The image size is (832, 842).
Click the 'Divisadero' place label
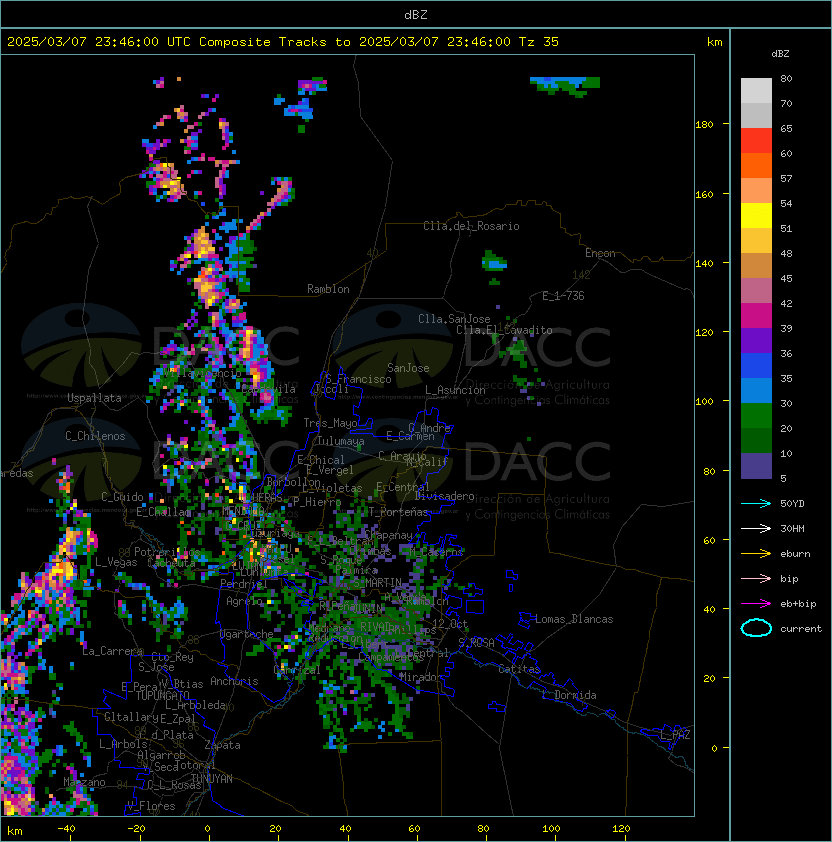pyautogui.click(x=444, y=496)
